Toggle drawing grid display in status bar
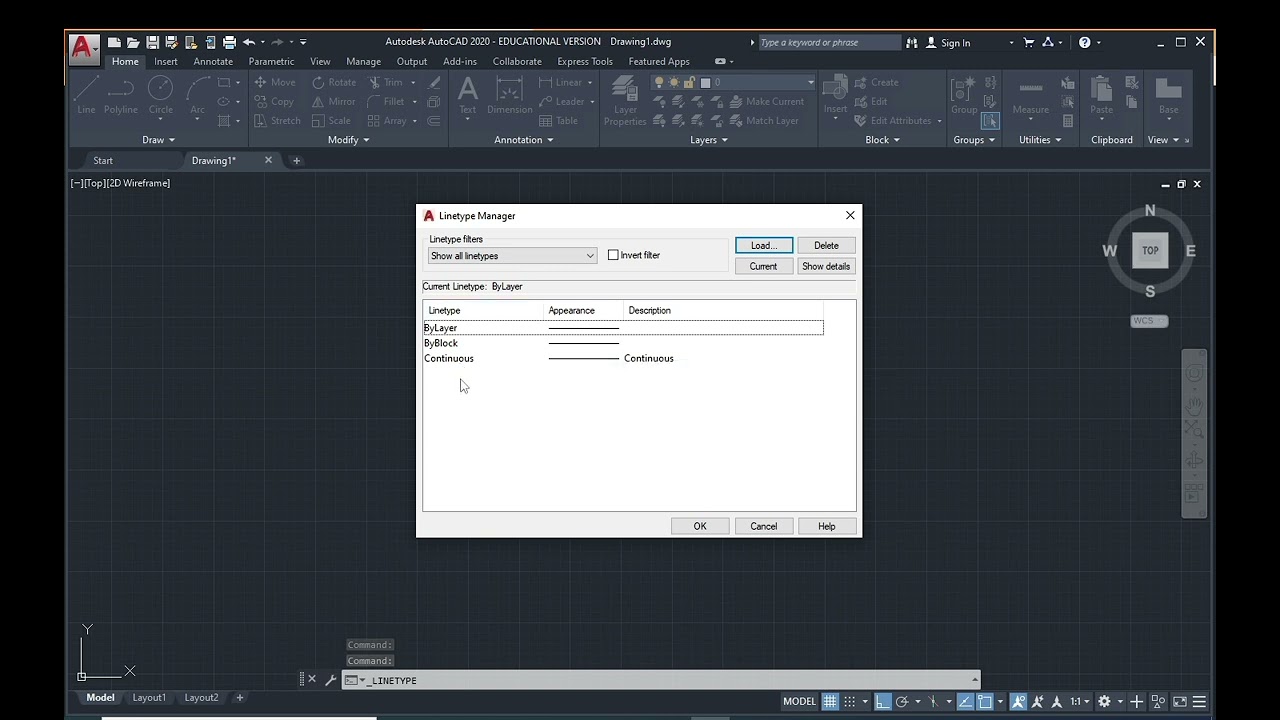This screenshot has height=720, width=1280. (x=830, y=702)
